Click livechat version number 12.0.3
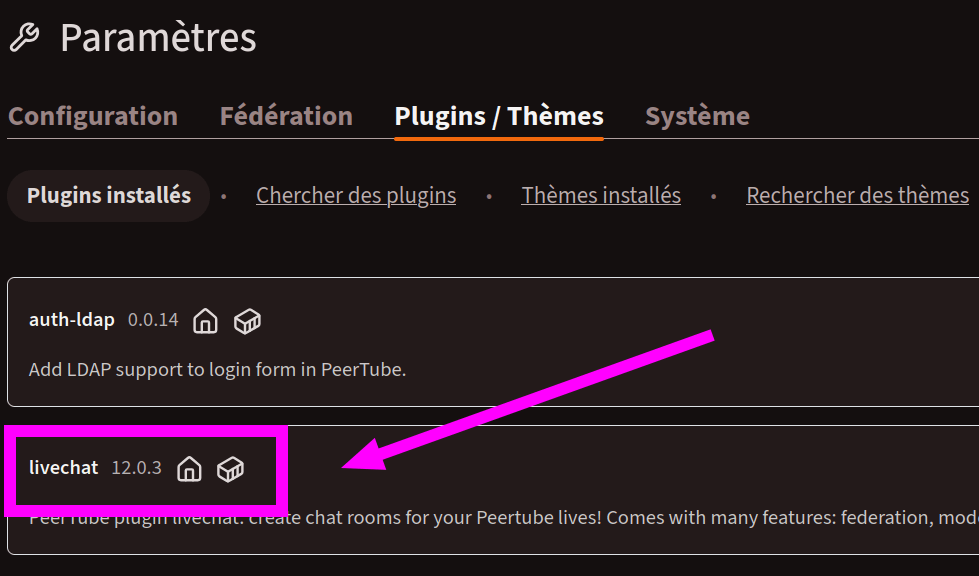 tap(136, 467)
